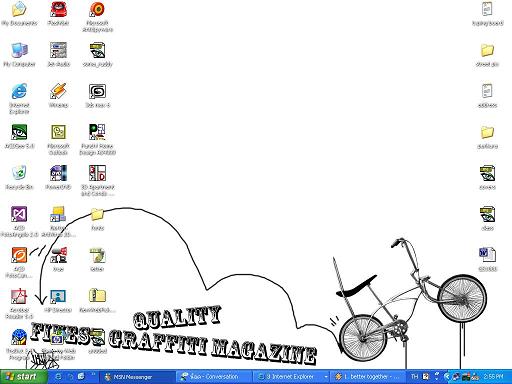This screenshot has width=512, height=384.
Task: Select the My Computer desktop icon
Action: [19, 55]
